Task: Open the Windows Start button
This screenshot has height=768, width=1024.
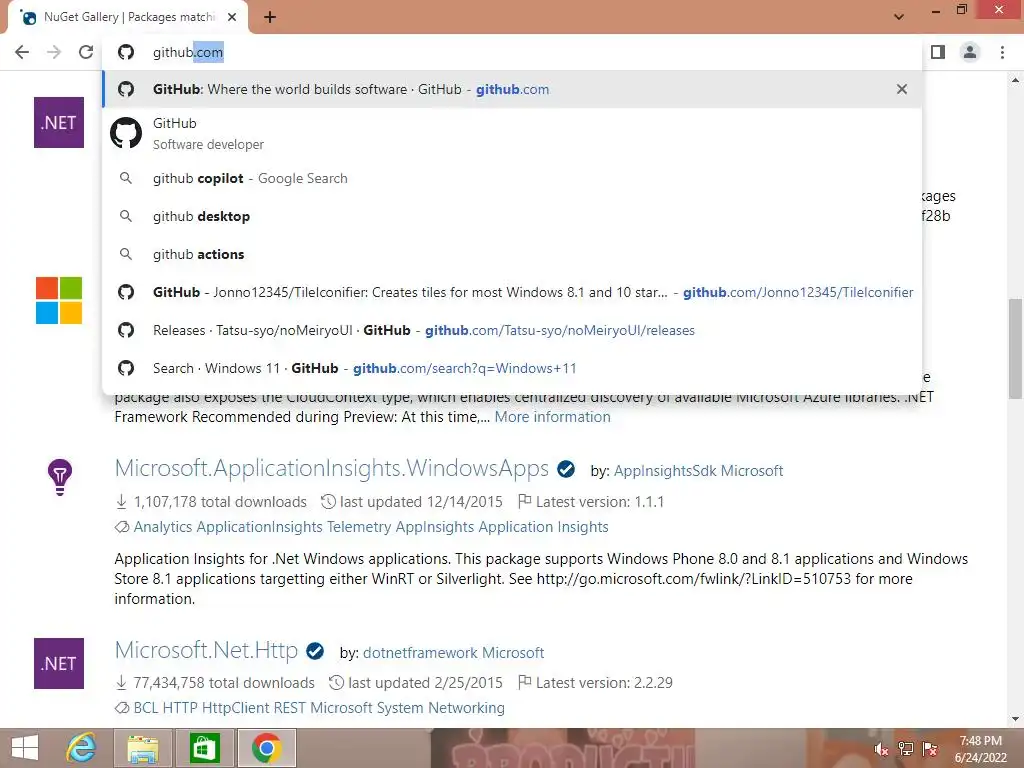Action: (25, 748)
